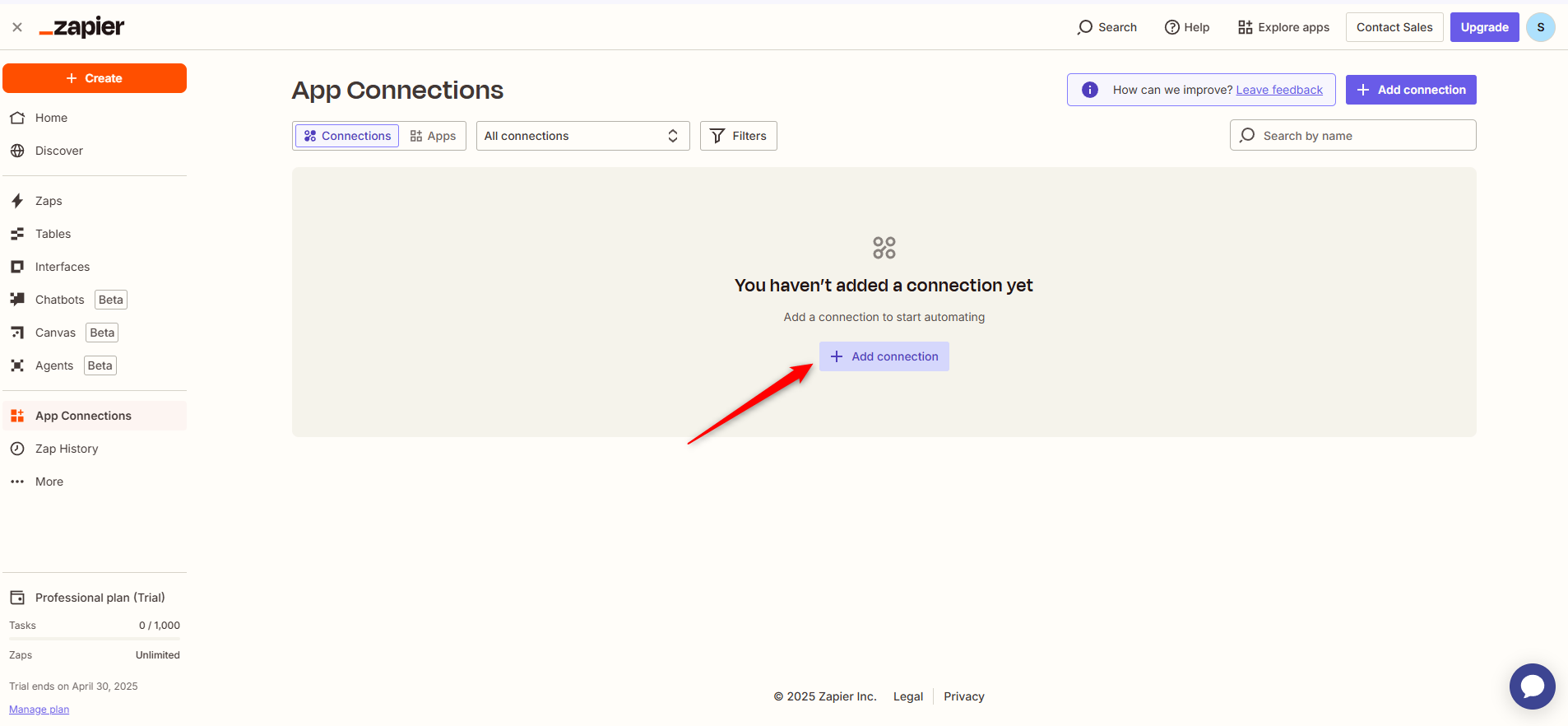Click the Chatbots sidebar icon
The height and width of the screenshot is (726, 1568).
pyautogui.click(x=17, y=300)
